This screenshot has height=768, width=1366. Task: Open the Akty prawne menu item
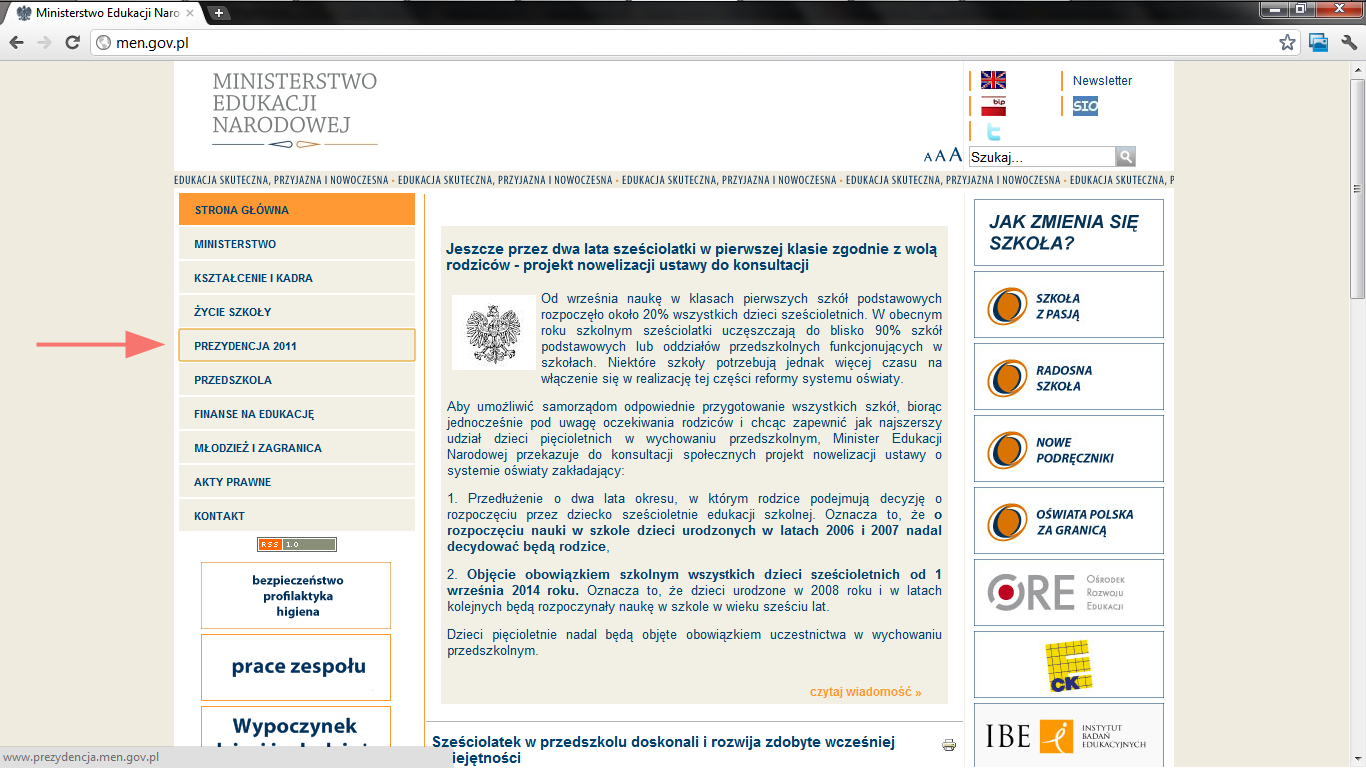click(297, 482)
